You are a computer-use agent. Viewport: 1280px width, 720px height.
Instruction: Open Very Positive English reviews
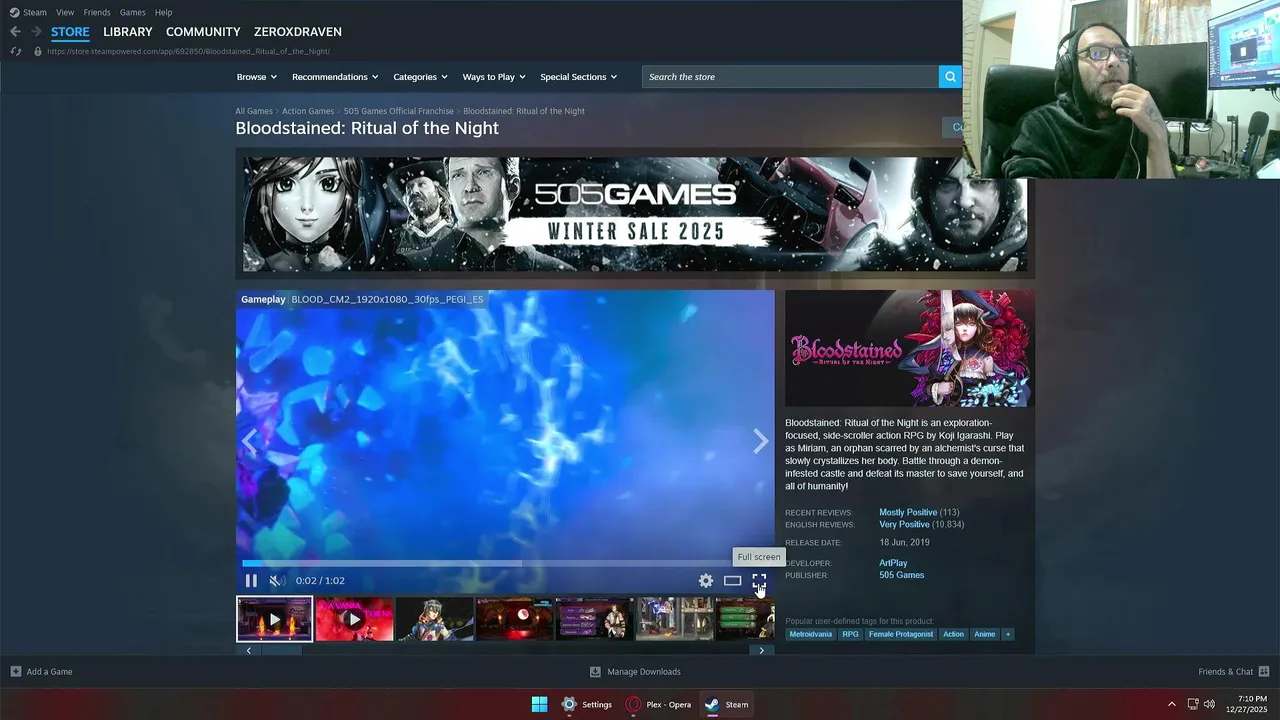tap(904, 524)
